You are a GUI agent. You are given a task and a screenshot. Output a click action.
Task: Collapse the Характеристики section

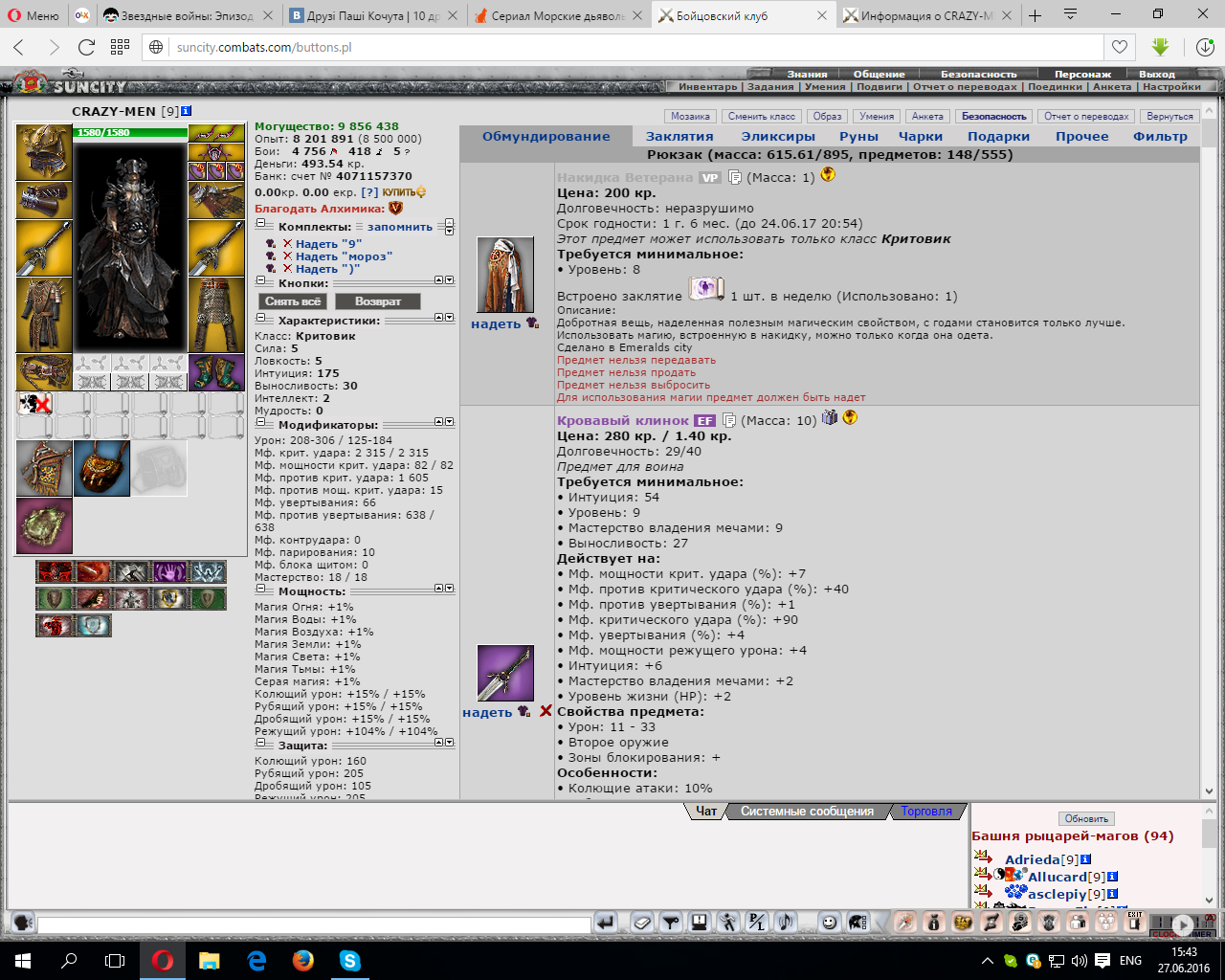click(x=260, y=319)
